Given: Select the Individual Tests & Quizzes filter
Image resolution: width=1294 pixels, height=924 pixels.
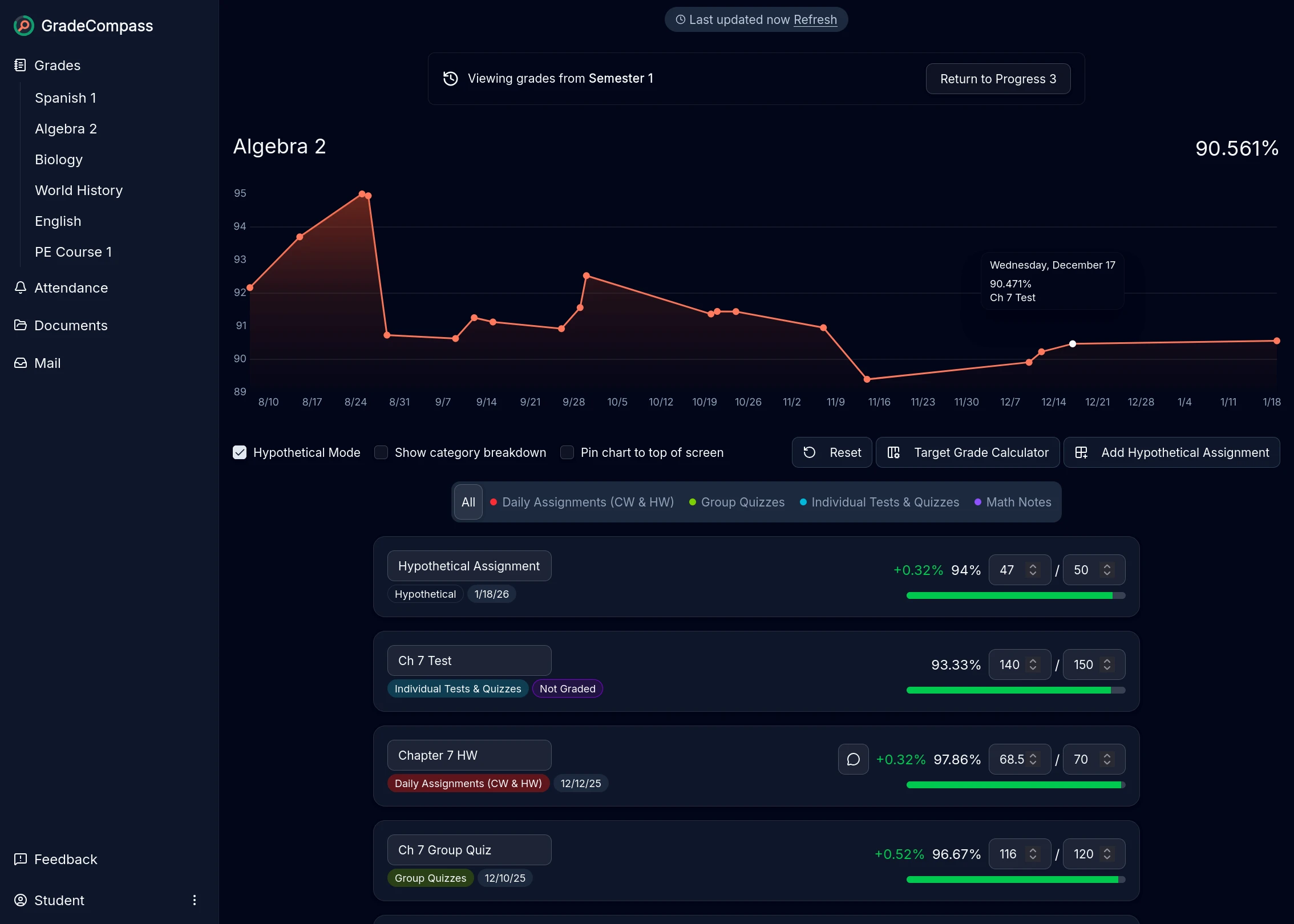Looking at the screenshot, I should pyautogui.click(x=885, y=502).
